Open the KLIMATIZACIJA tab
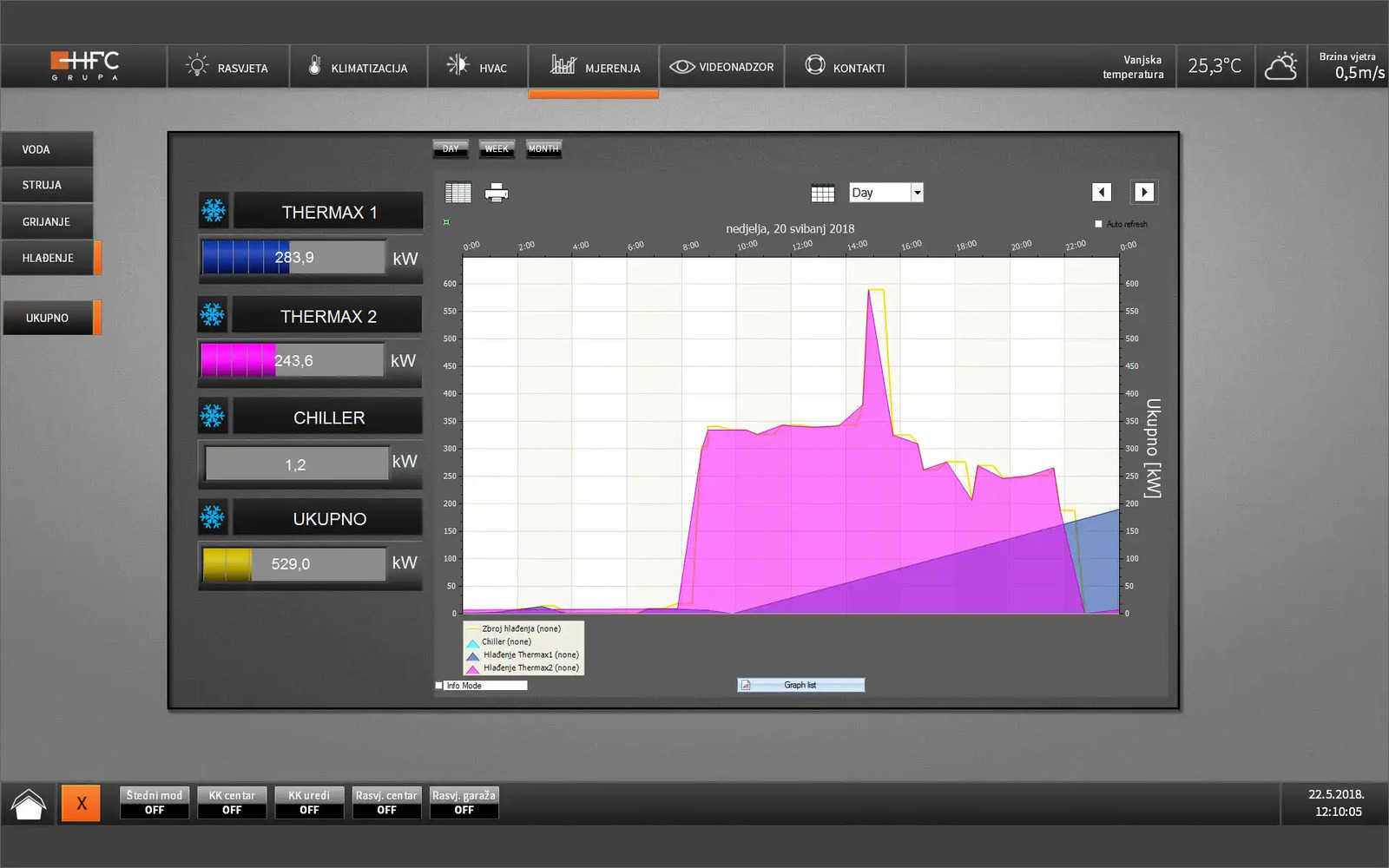This screenshot has height=868, width=1389. [358, 68]
